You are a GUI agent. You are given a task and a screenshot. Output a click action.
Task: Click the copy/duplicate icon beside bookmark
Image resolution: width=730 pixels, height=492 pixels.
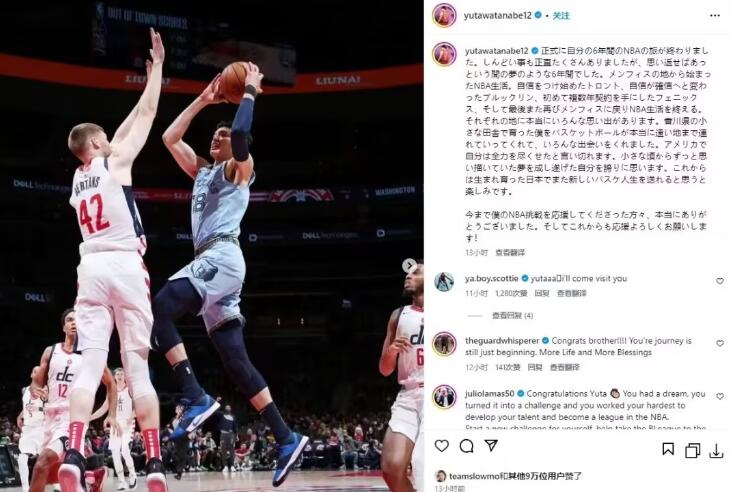coord(692,450)
